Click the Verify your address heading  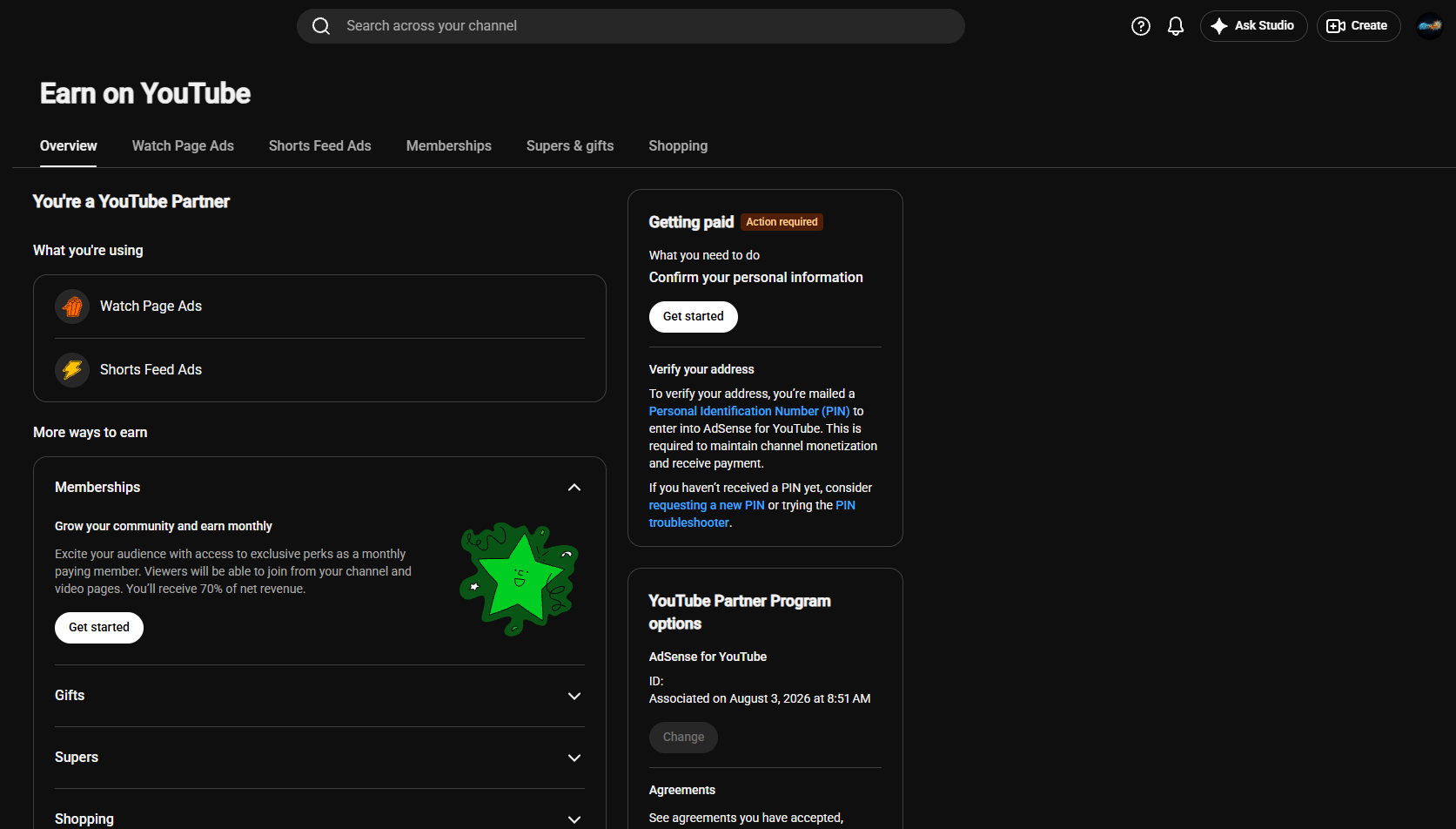tap(701, 369)
